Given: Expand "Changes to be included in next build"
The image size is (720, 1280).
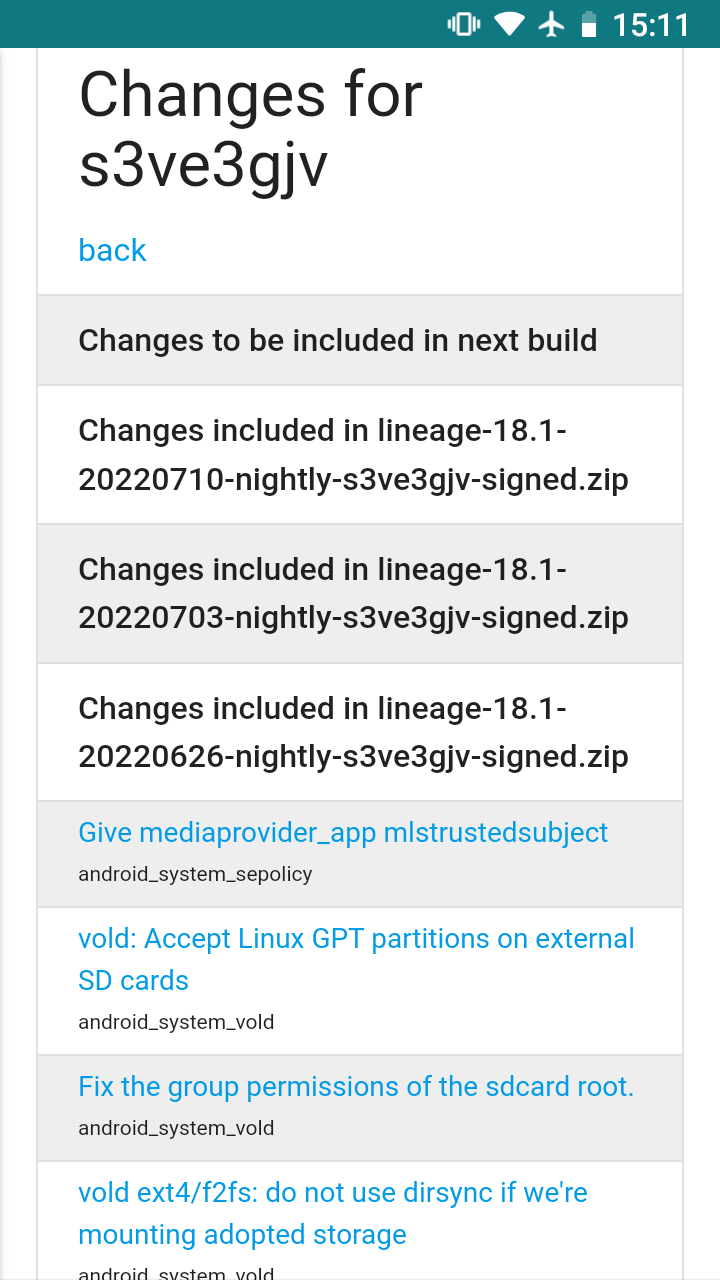Looking at the screenshot, I should coord(337,341).
